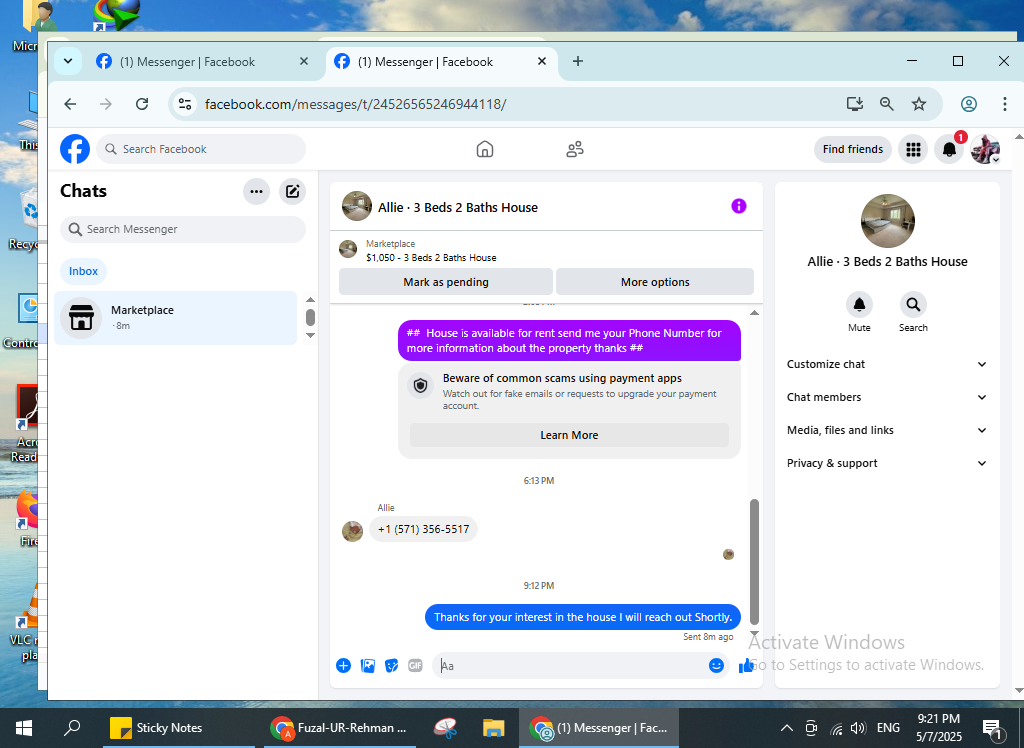Select the Inbox filter tab
Viewport: 1024px width, 748px height.
(x=84, y=271)
